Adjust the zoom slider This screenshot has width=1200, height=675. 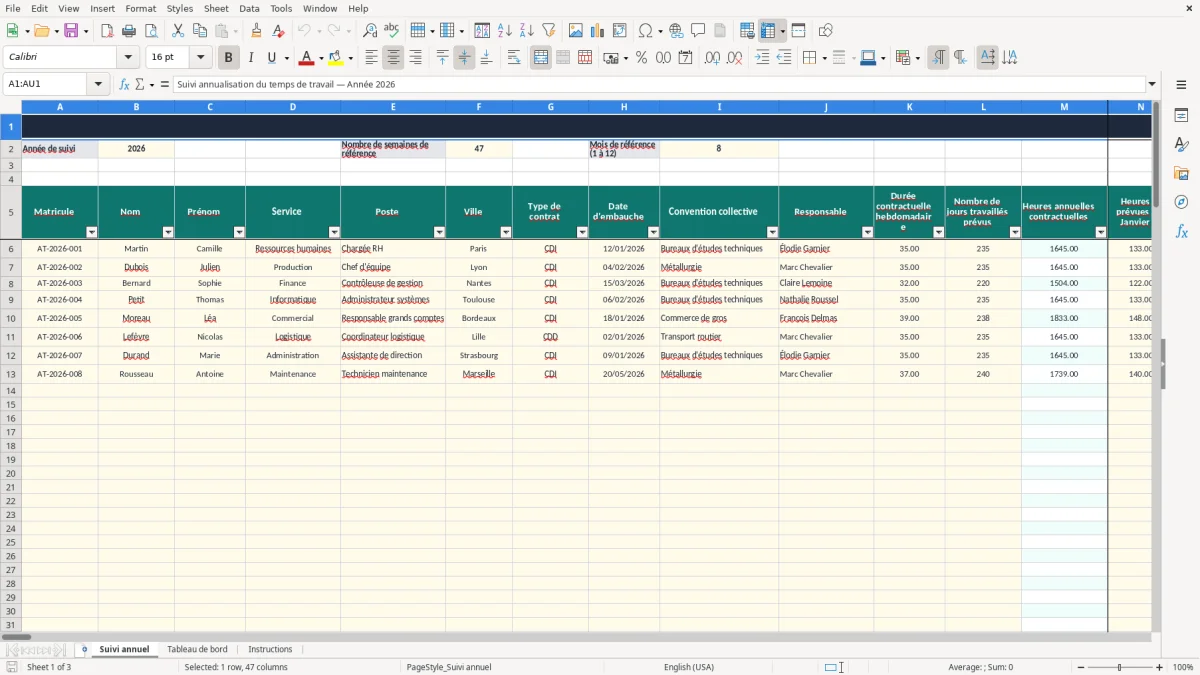(x=1120, y=667)
